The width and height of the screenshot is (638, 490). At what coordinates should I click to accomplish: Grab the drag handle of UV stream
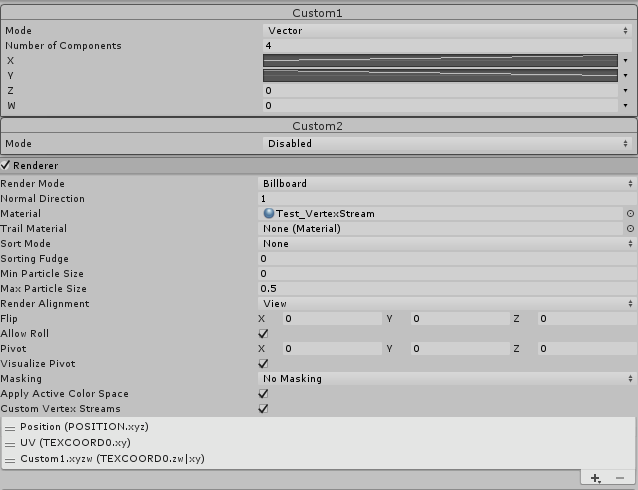[10, 443]
